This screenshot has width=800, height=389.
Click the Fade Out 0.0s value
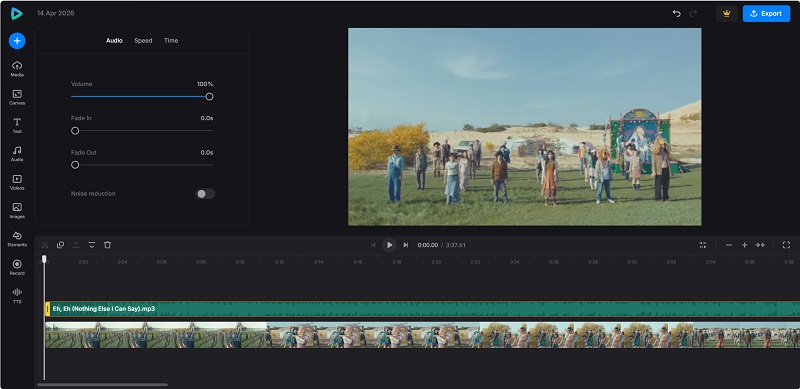pos(207,153)
